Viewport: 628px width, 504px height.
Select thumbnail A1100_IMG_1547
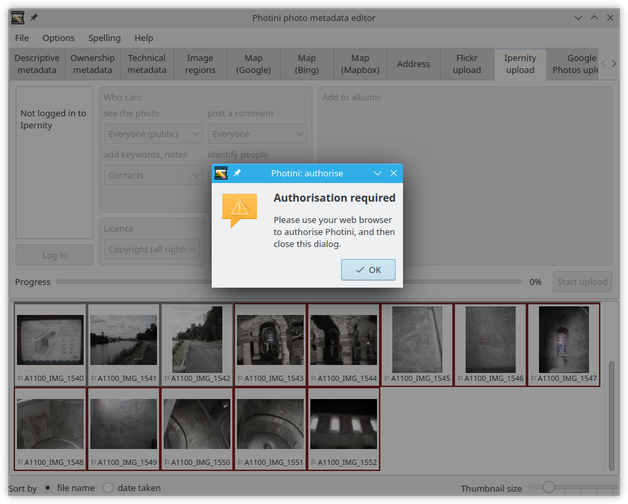(x=563, y=345)
